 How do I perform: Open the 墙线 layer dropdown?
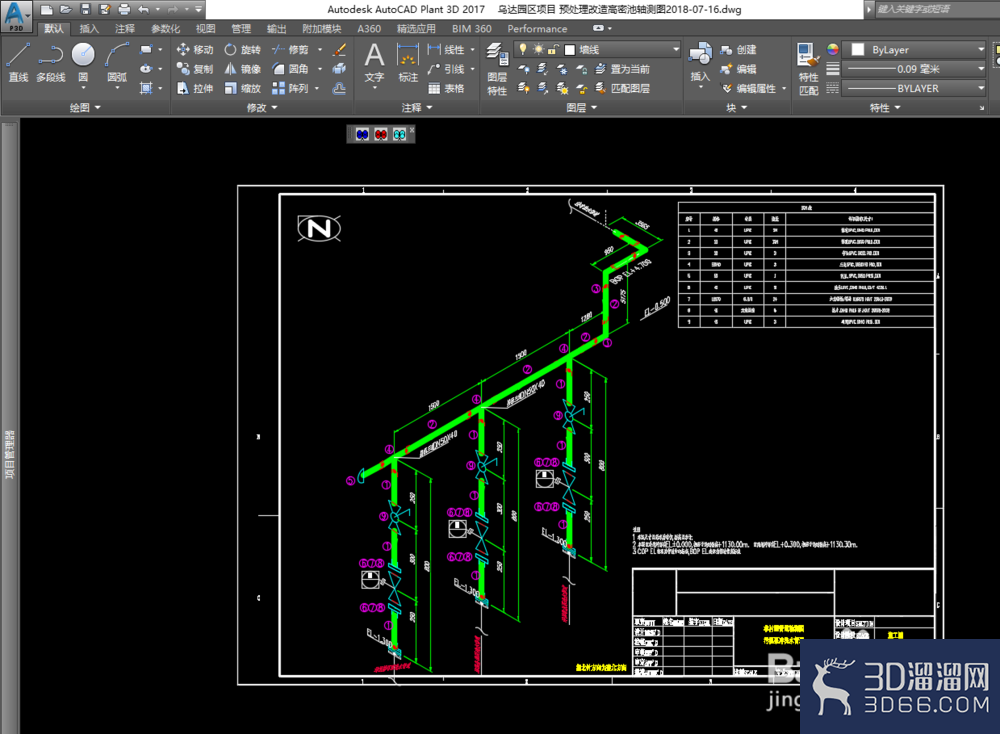click(x=675, y=49)
